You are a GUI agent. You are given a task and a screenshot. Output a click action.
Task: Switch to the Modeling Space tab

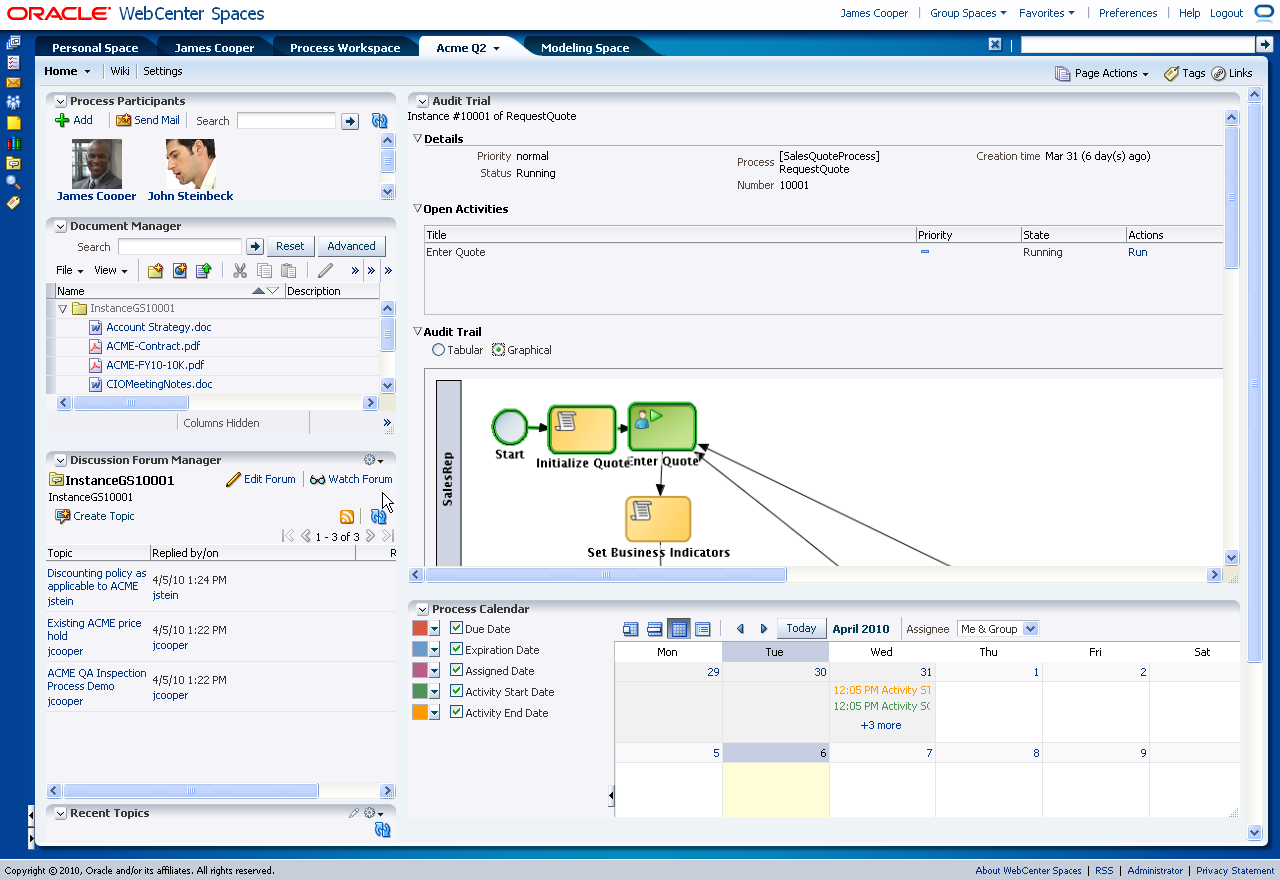[x=585, y=48]
